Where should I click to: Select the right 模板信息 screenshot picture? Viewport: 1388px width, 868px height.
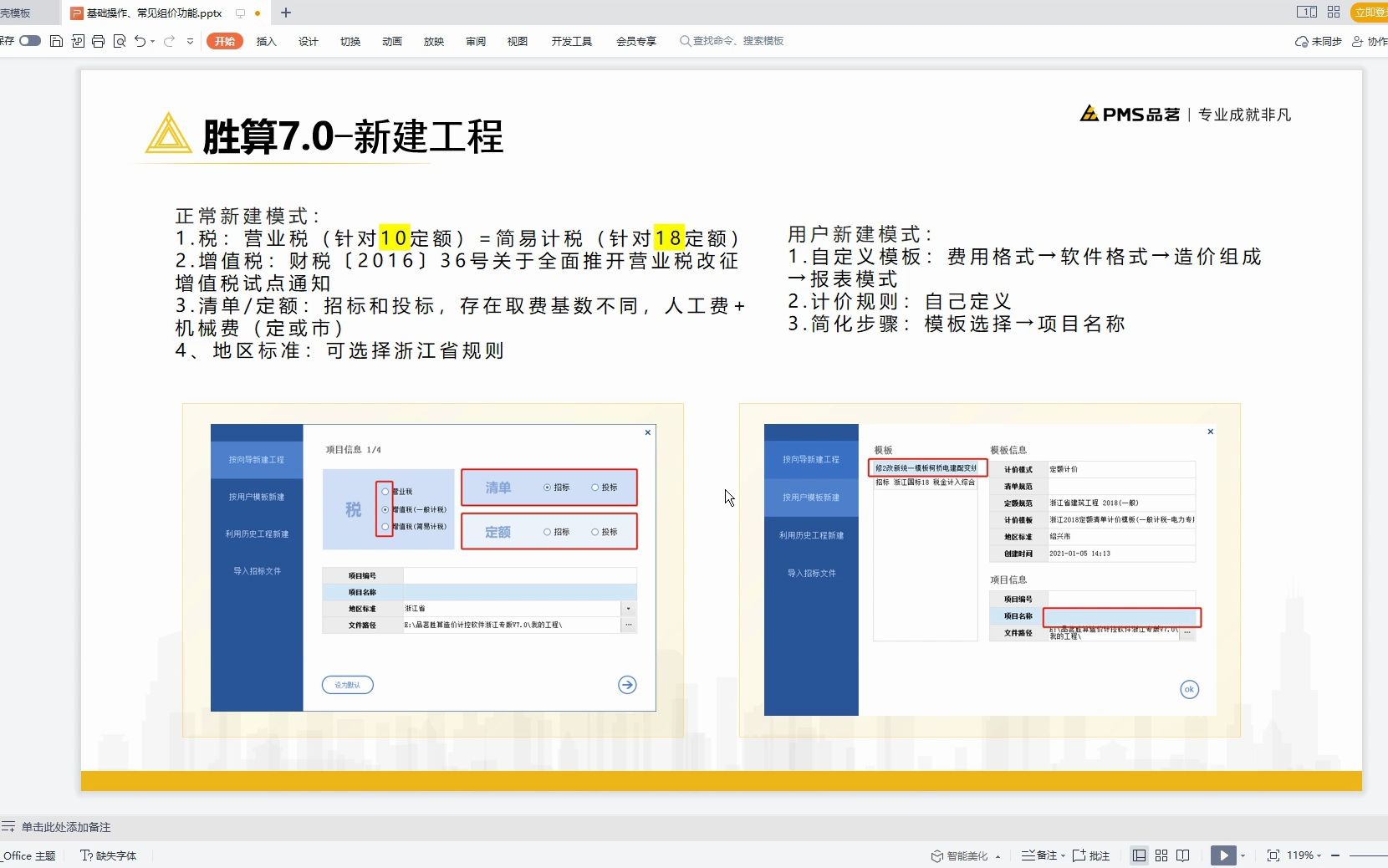(991, 569)
